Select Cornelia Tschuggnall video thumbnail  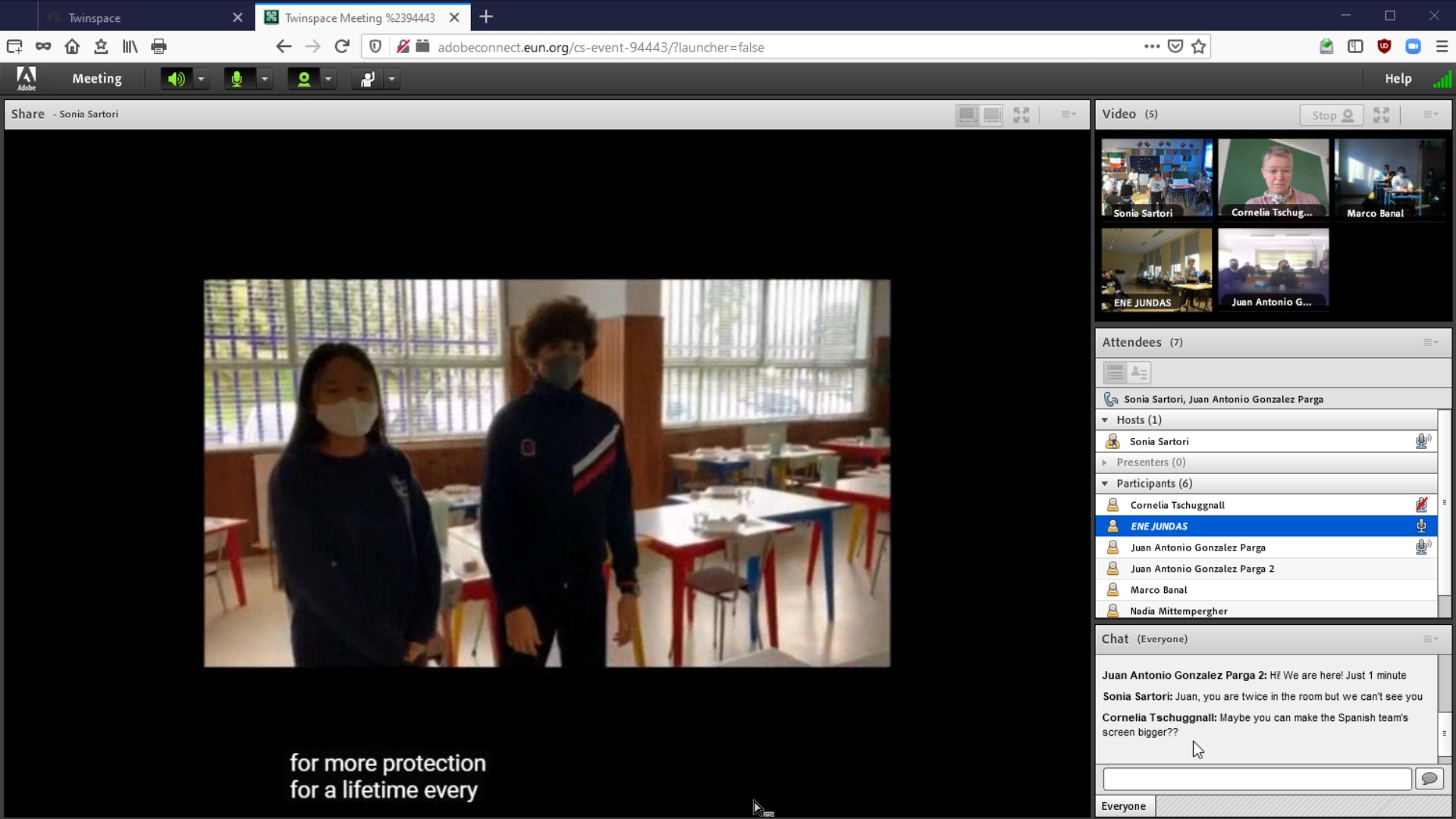[1273, 179]
